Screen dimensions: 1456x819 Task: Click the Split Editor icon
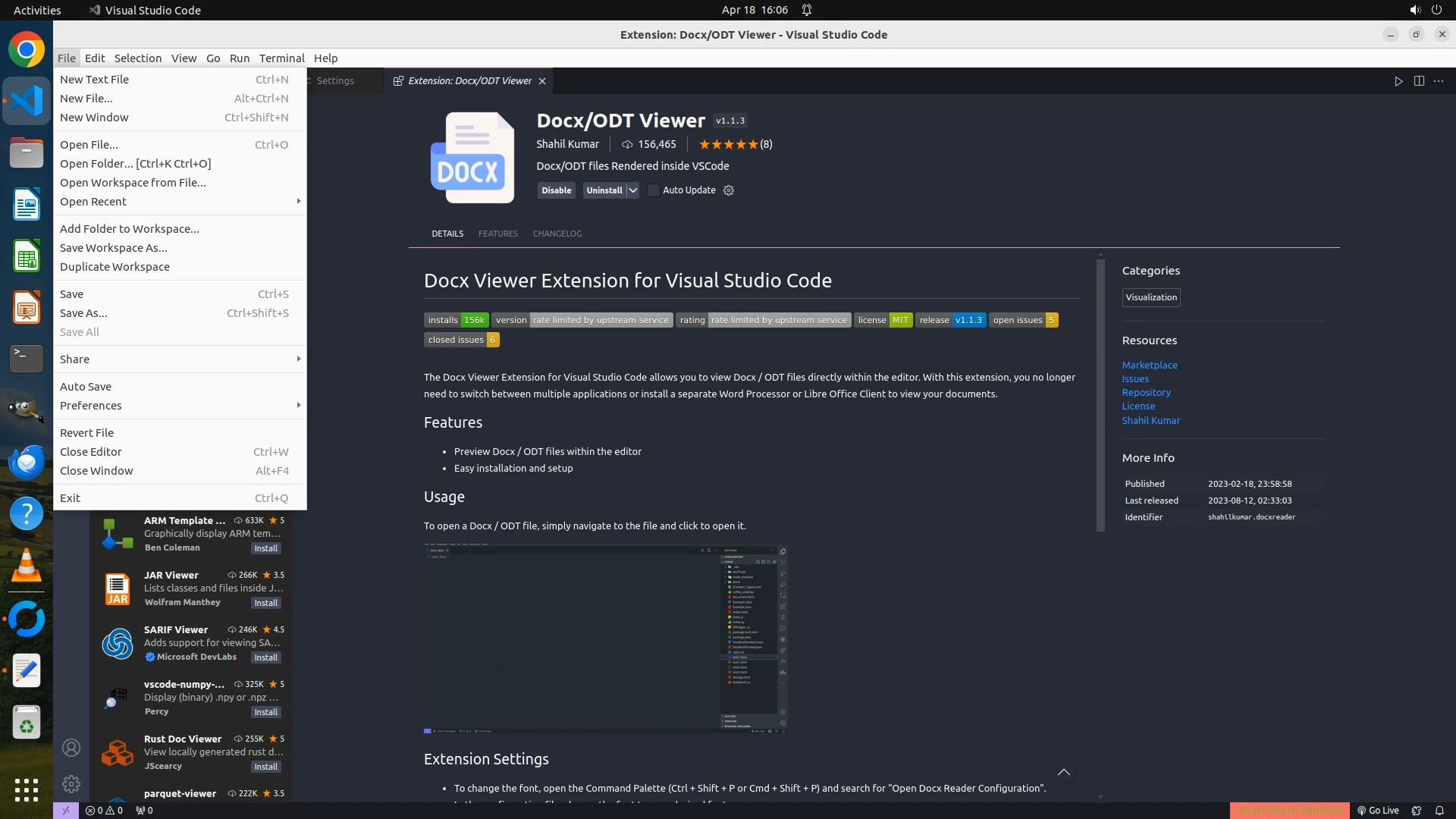pyautogui.click(x=1419, y=81)
